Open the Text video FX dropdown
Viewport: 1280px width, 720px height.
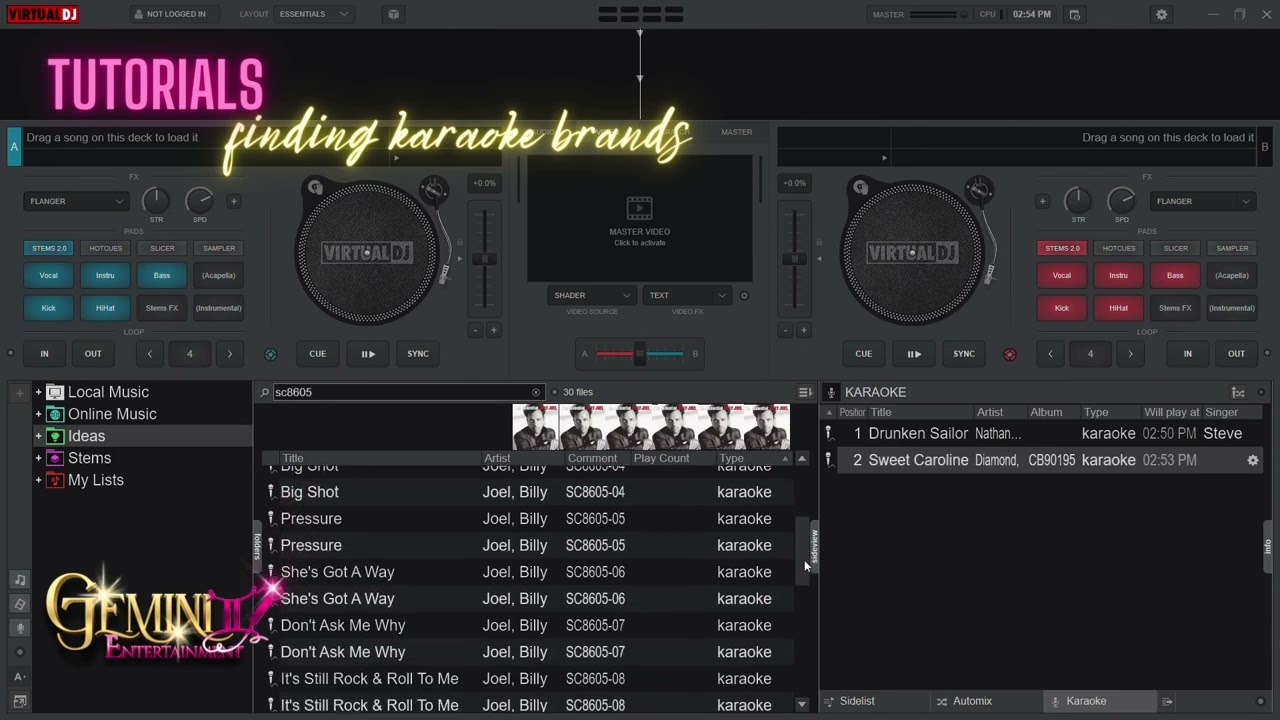pos(687,295)
